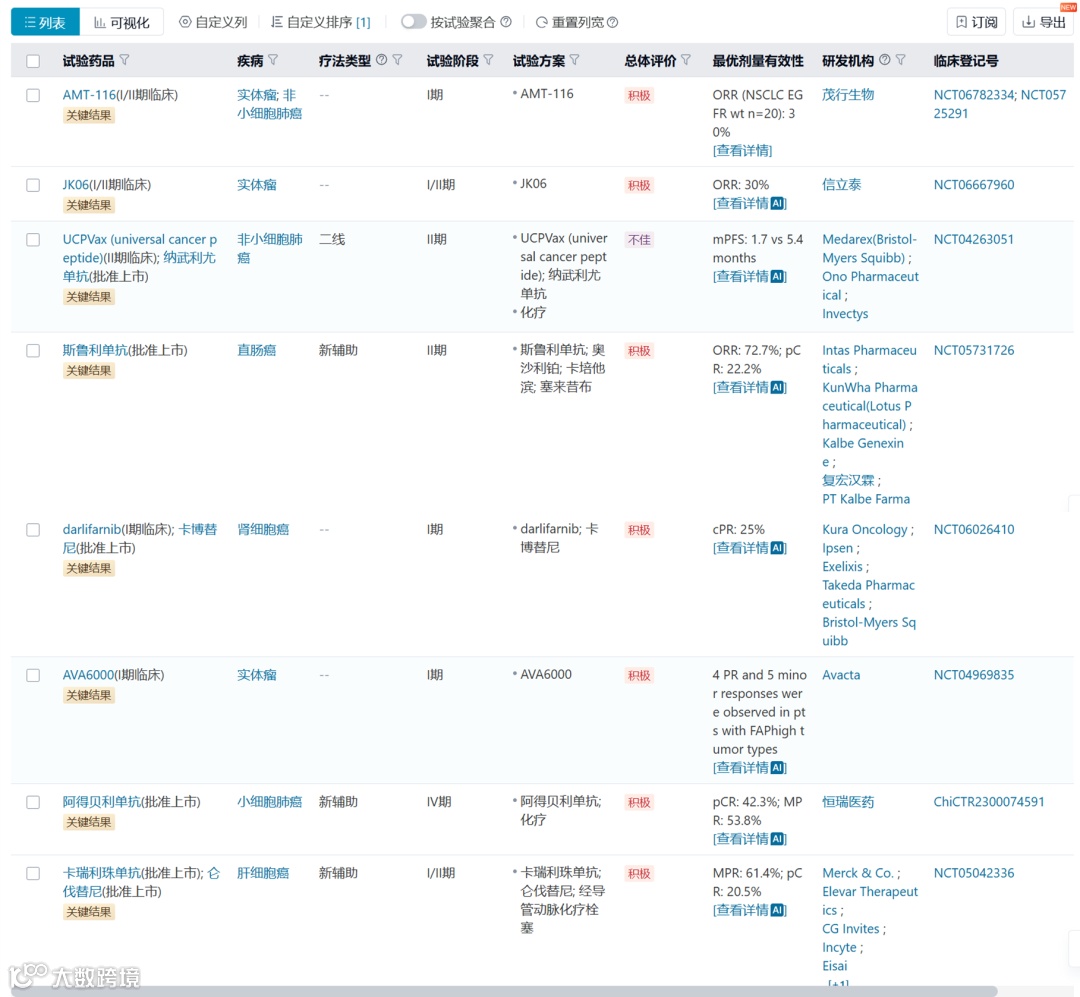Open registry NCT04969835
1080x997 pixels.
[974, 675]
